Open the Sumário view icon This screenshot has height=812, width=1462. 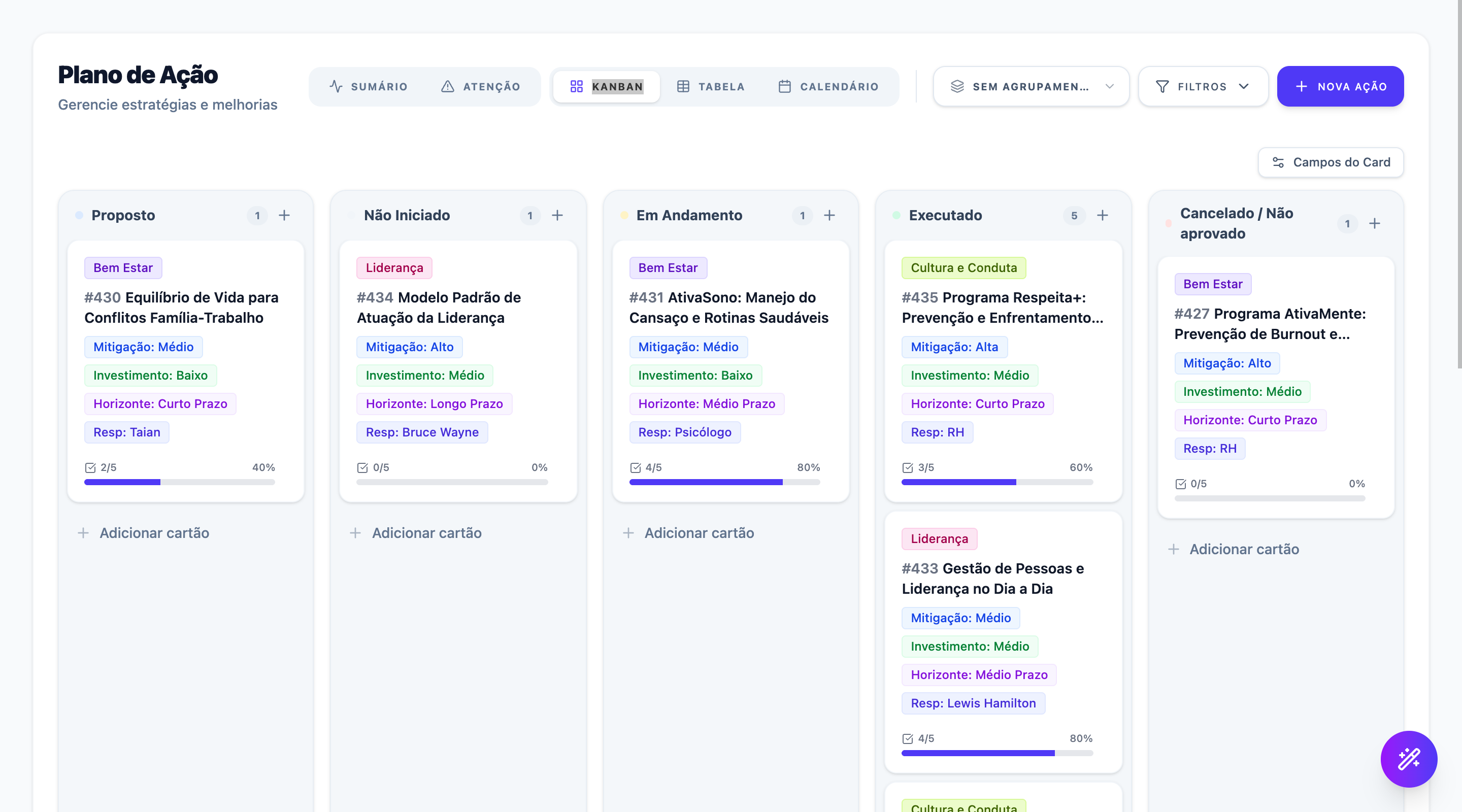click(336, 86)
